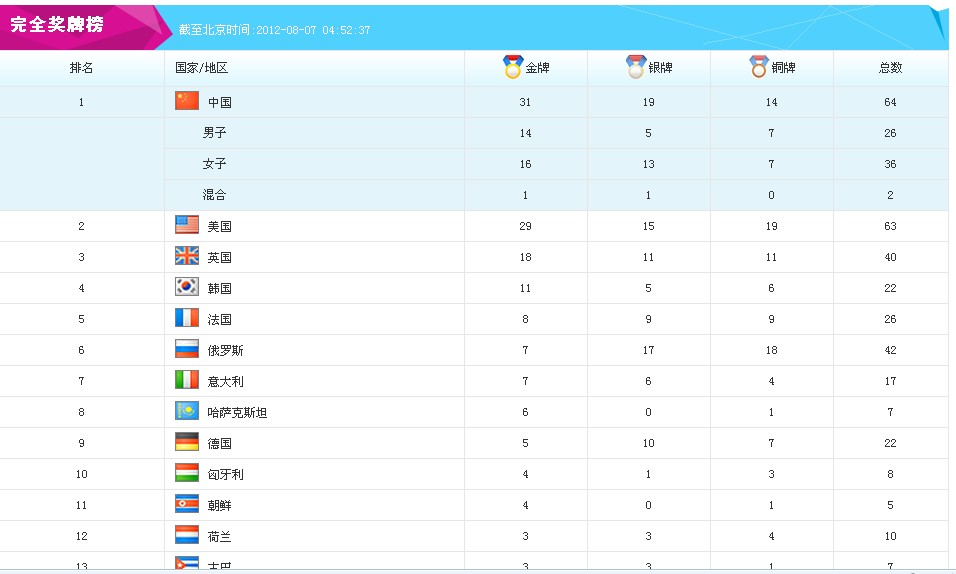Screen dimensions: 956x574
Task: Click the South Korea flag icon
Action: pyautogui.click(x=187, y=287)
